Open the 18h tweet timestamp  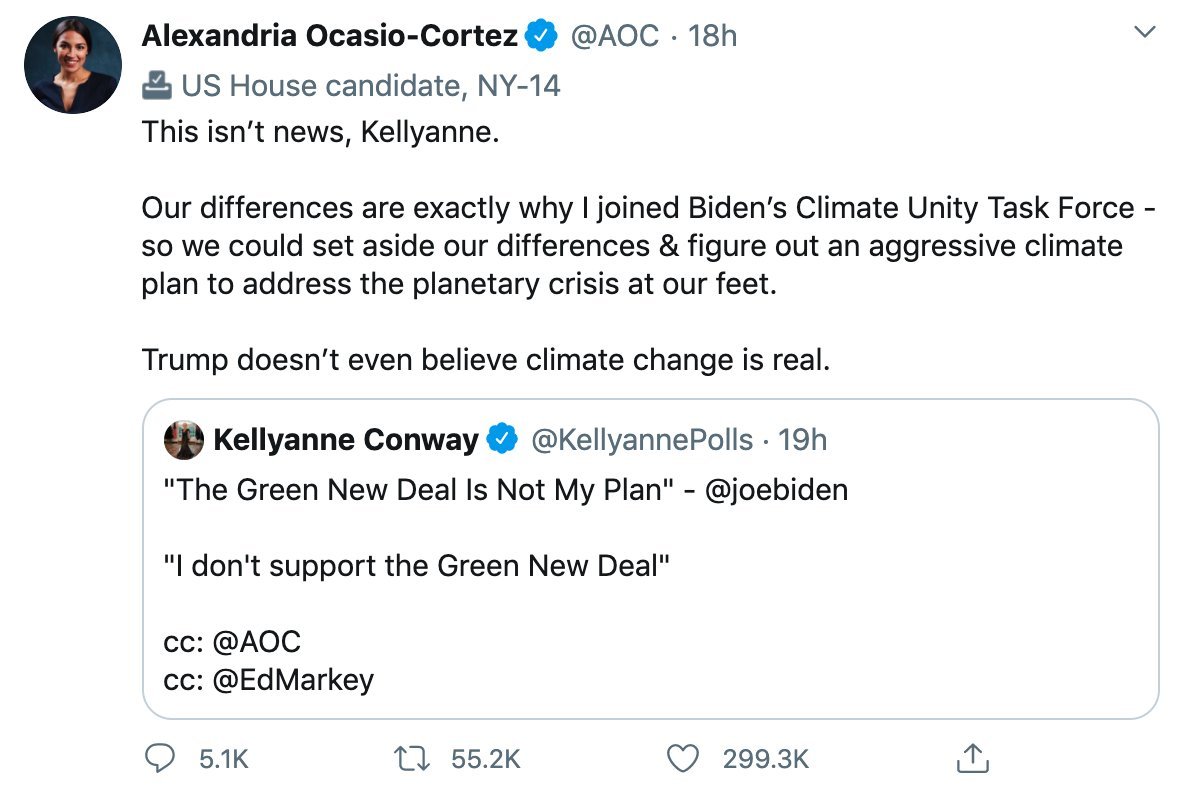713,37
